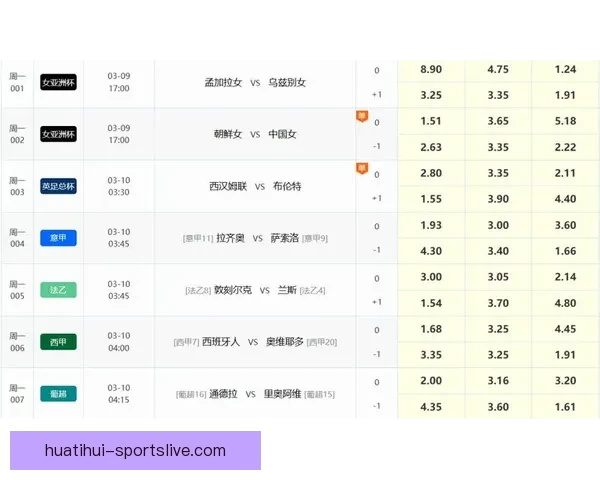Image resolution: width=600 pixels, height=480 pixels.
Task: Open team 布伦特 details
Action: click(x=287, y=186)
